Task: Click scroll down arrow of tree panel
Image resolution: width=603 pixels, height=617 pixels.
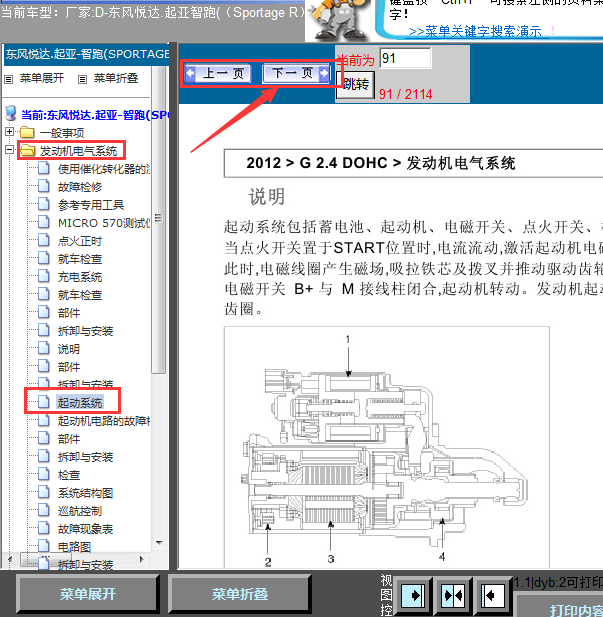Action: [x=159, y=543]
